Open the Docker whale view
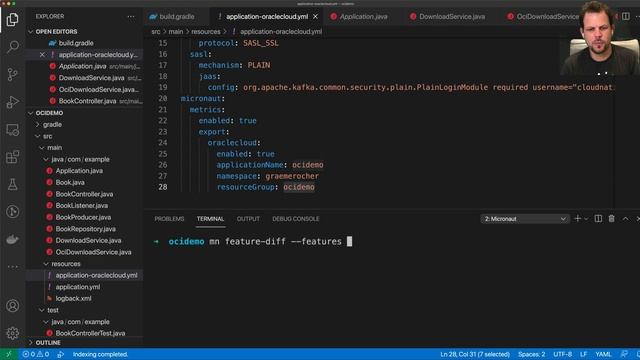The height and width of the screenshot is (360, 640). pyautogui.click(x=12, y=239)
